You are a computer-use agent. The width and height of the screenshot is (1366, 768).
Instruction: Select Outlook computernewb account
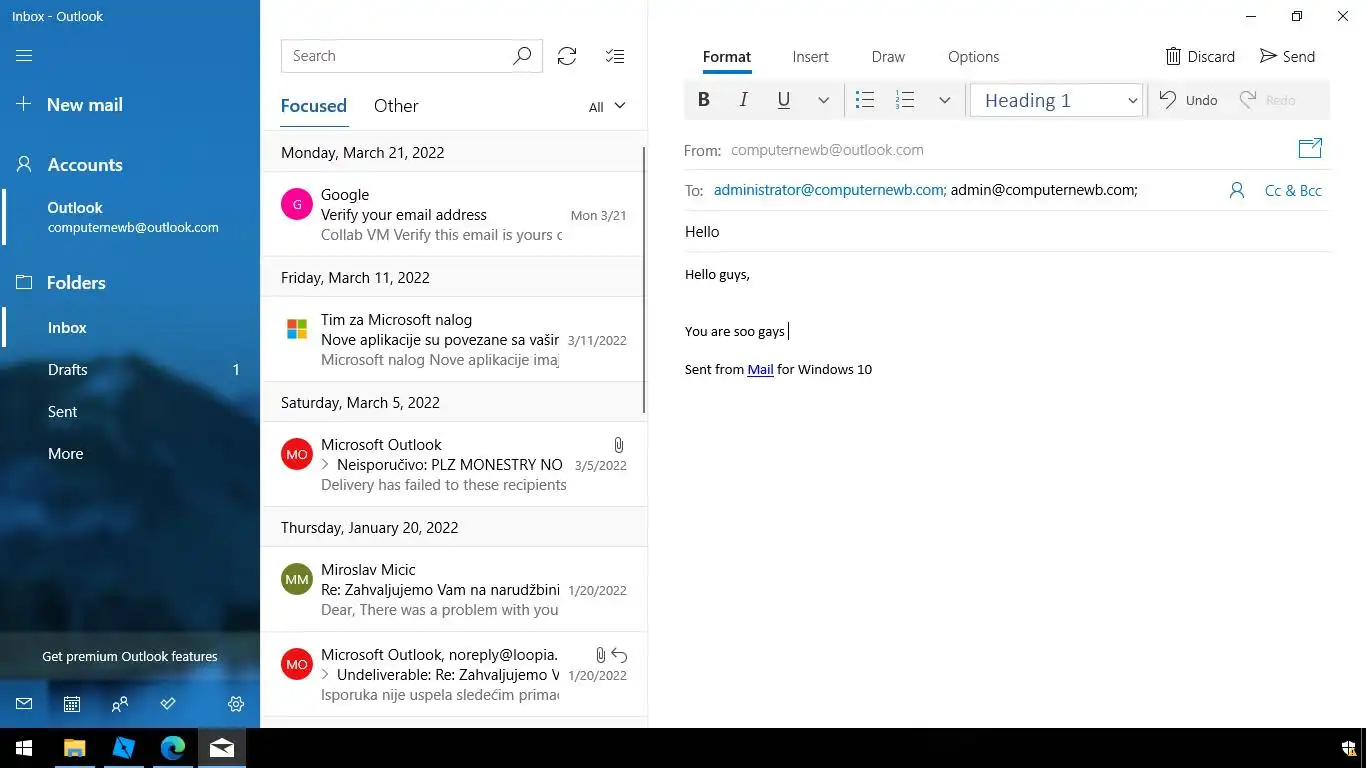pyautogui.click(x=130, y=217)
